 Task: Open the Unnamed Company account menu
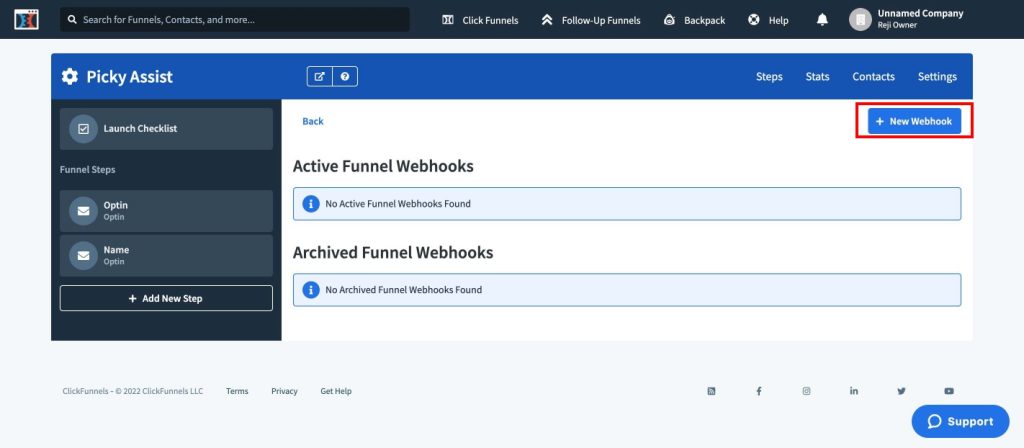pos(906,19)
